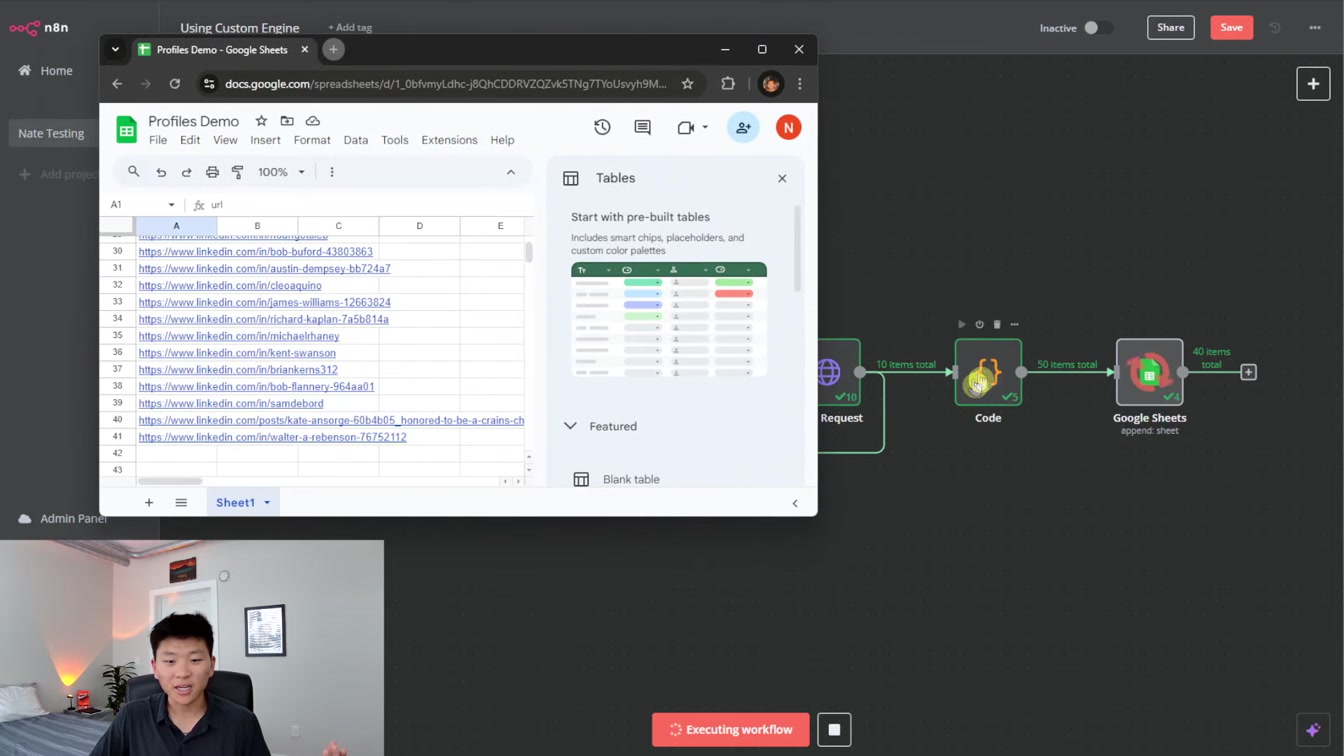Open the bob-buford LinkedIn link

pyautogui.click(x=255, y=252)
